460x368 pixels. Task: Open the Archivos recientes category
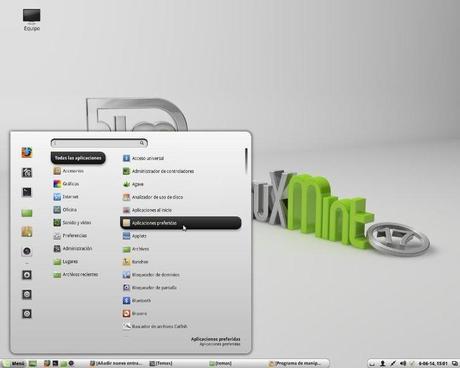click(x=76, y=274)
